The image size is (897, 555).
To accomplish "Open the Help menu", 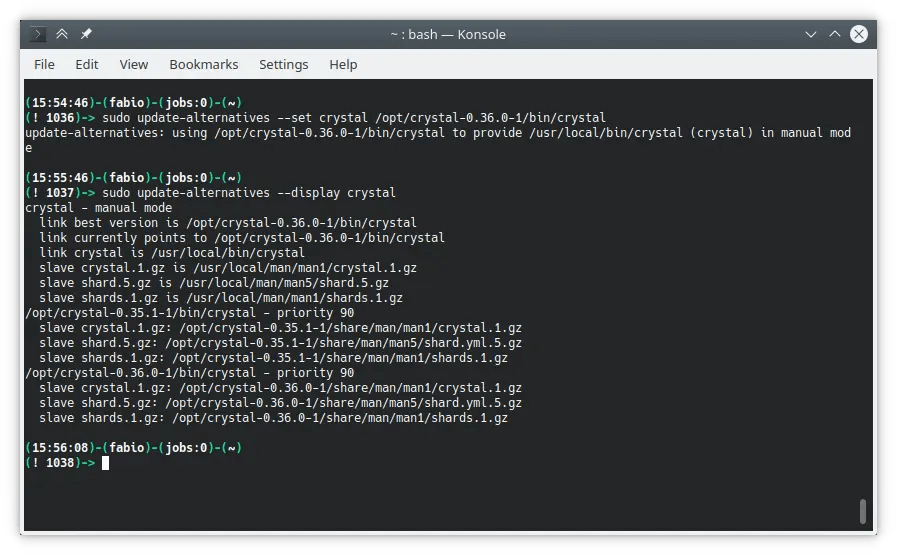I will click(x=343, y=65).
